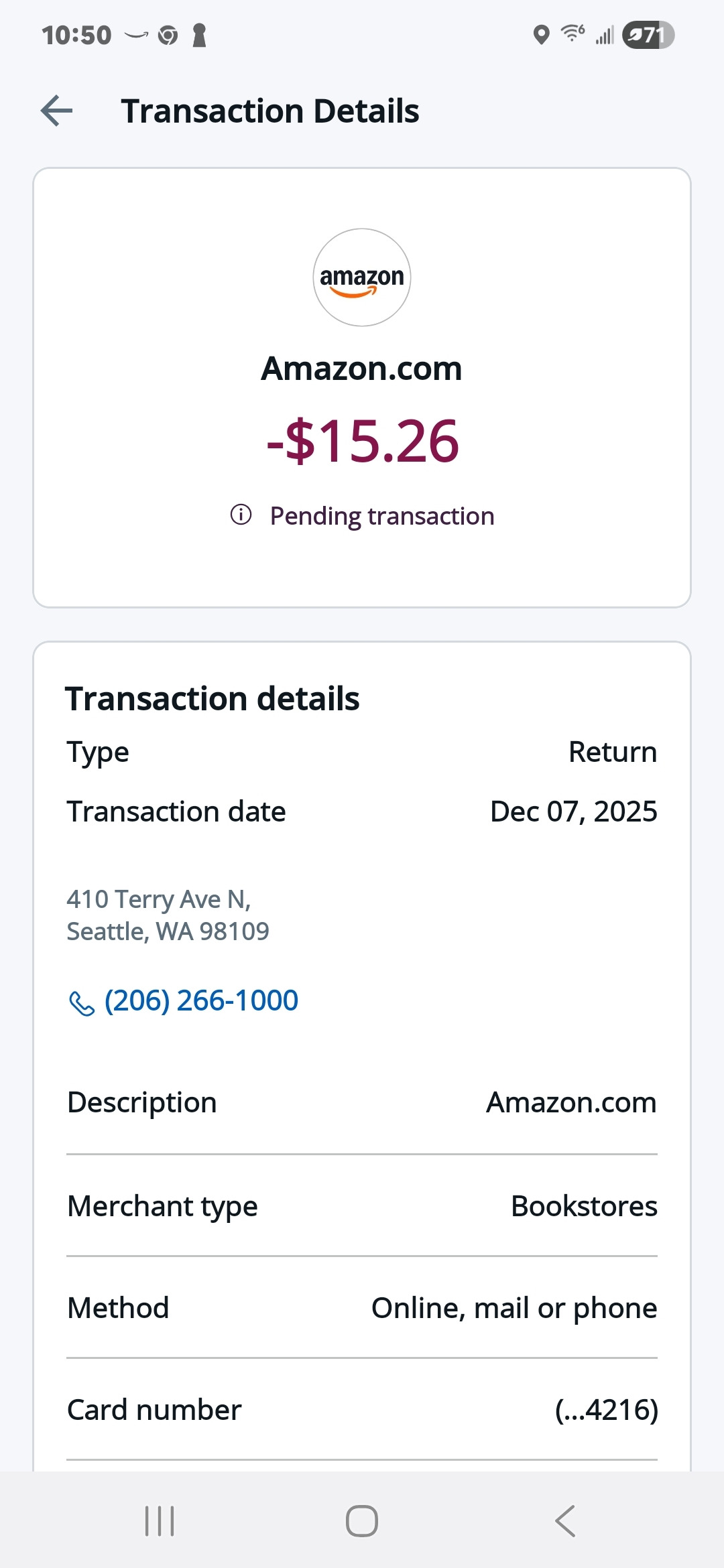This screenshot has width=724, height=1568.
Task: Tap the Amazon.com merchant name heading
Action: point(362,369)
